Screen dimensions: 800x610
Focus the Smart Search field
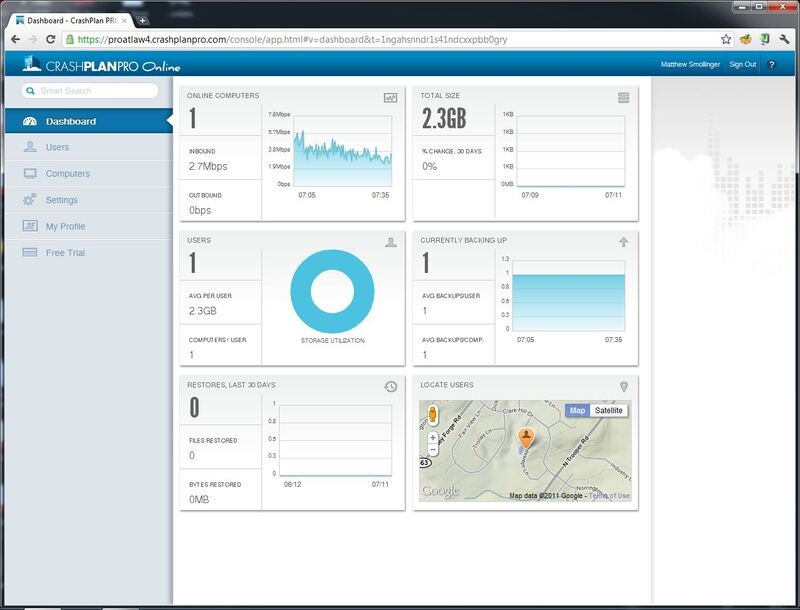[x=95, y=91]
